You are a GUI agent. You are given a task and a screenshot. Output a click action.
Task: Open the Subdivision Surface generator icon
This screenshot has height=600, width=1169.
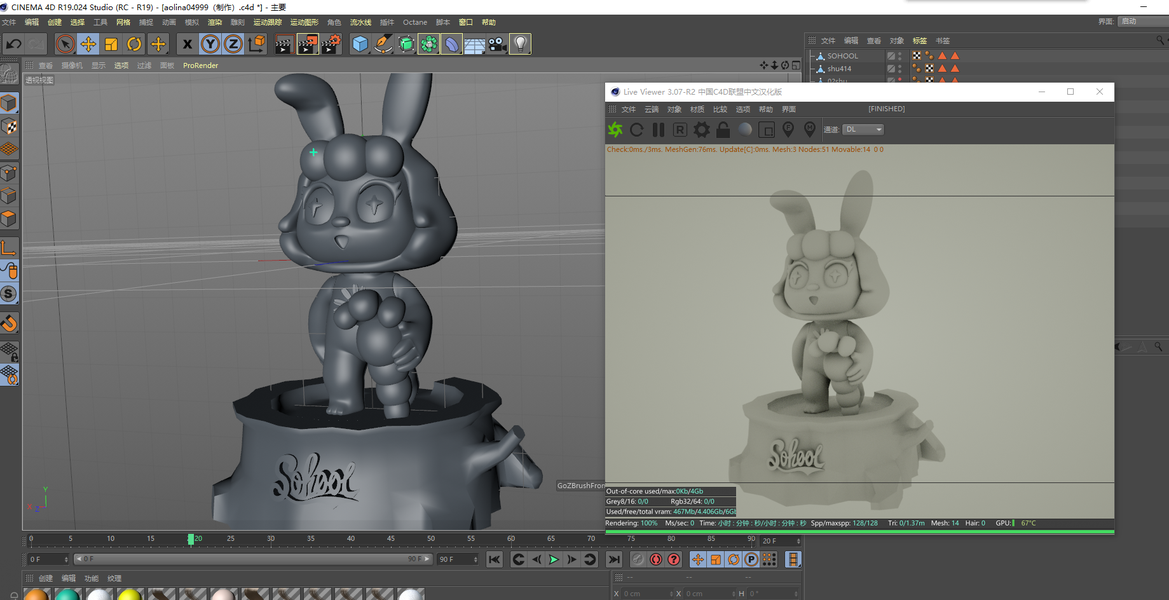pyautogui.click(x=406, y=44)
